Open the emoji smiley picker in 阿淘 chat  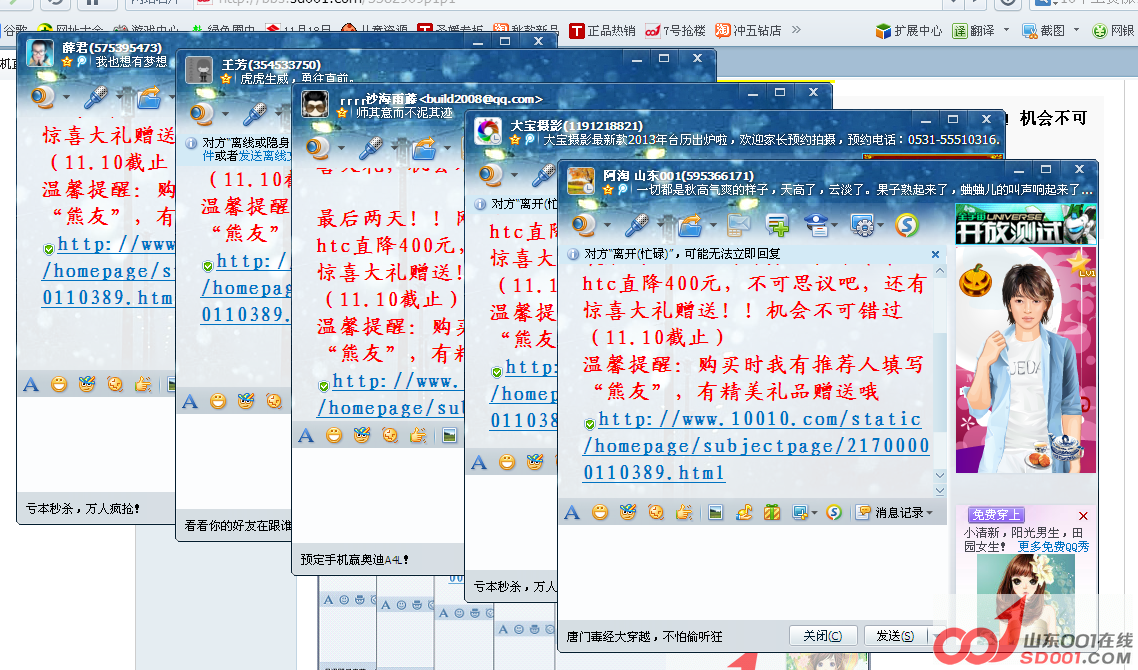(599, 512)
